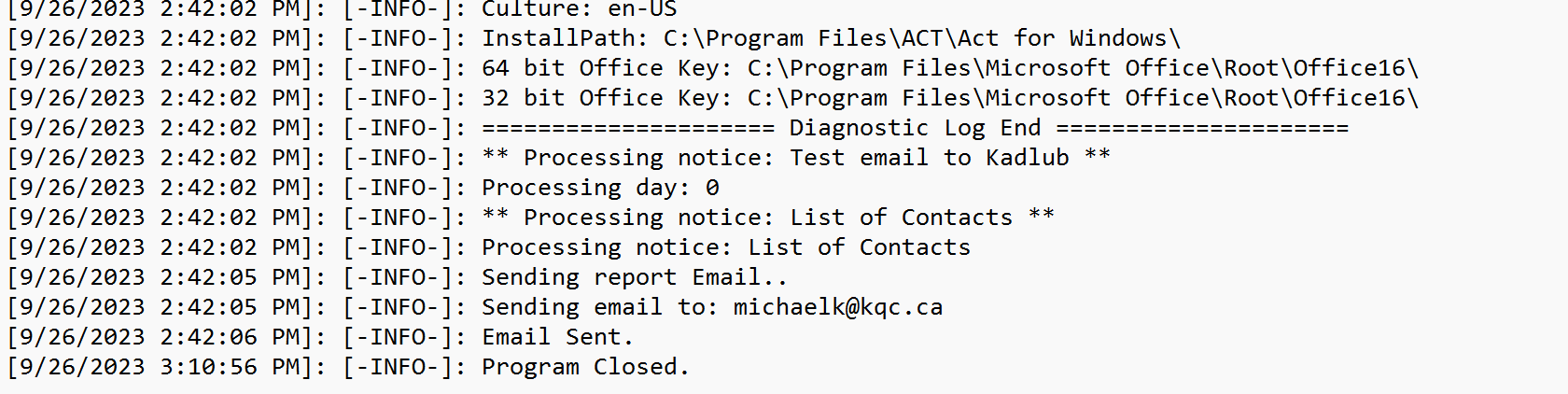Click the 'Sending email to:' label text
The width and height of the screenshot is (1568, 394).
[600, 307]
